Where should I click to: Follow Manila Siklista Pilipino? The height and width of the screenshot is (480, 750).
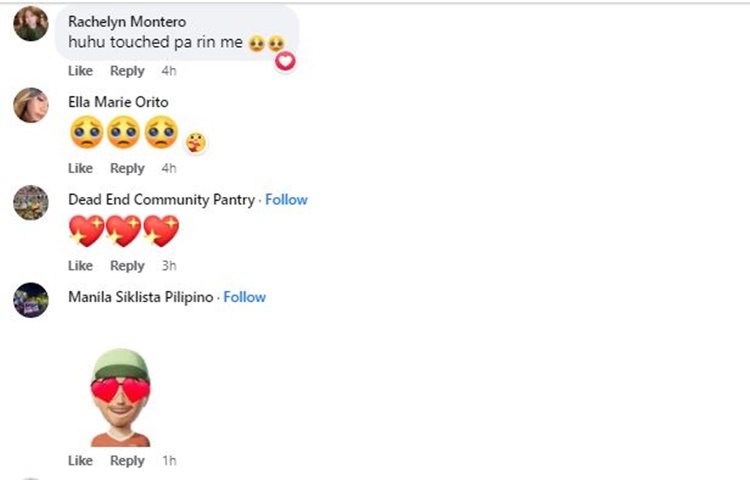(244, 297)
